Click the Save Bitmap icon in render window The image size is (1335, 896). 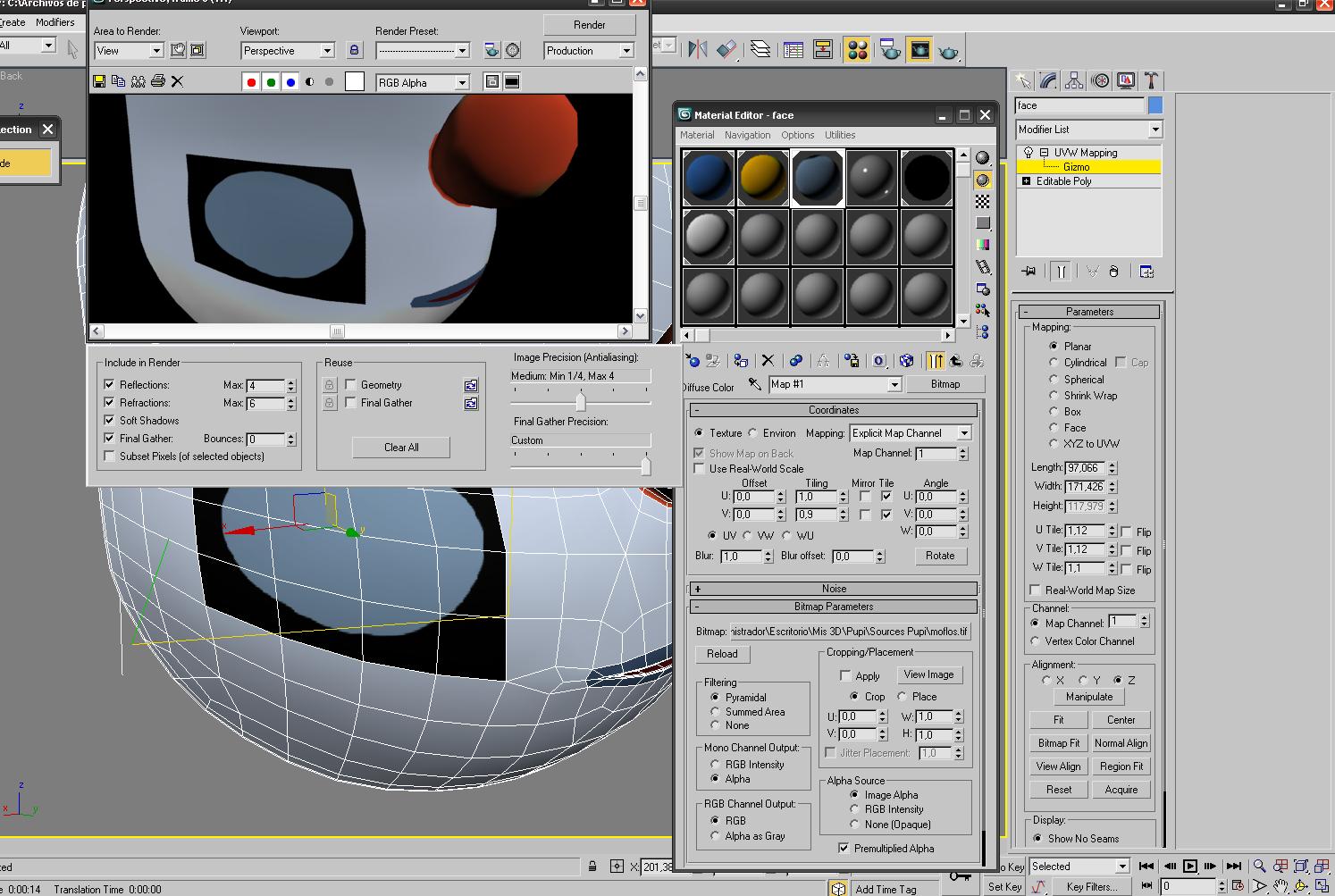[x=99, y=81]
